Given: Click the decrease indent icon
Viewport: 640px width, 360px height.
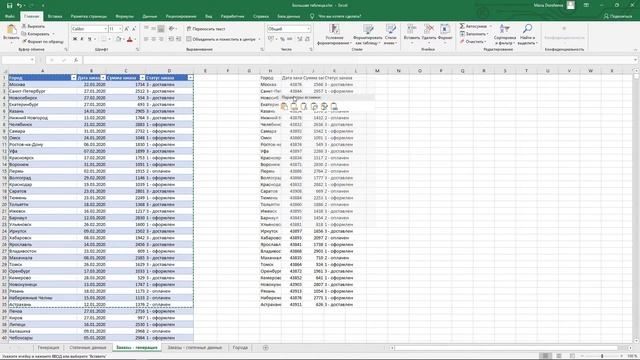Looking at the screenshot, I should 171,39.
